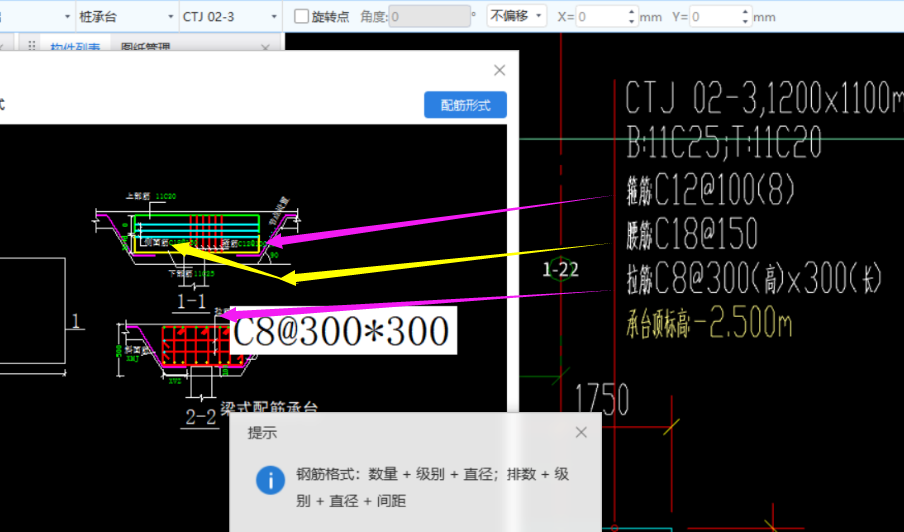Screen dimensions: 904x532
Task: Click the CAD text 拉筋C8@300(高)x300(长)
Action: (x=755, y=279)
